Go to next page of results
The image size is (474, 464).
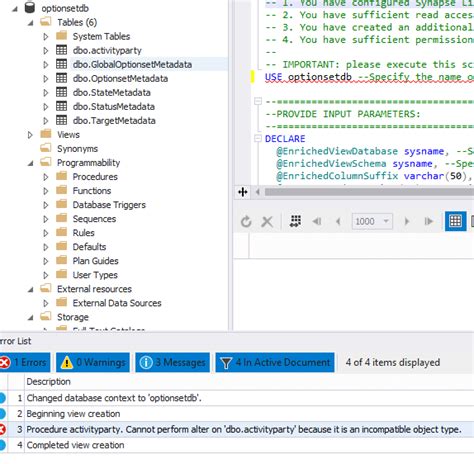click(x=407, y=221)
